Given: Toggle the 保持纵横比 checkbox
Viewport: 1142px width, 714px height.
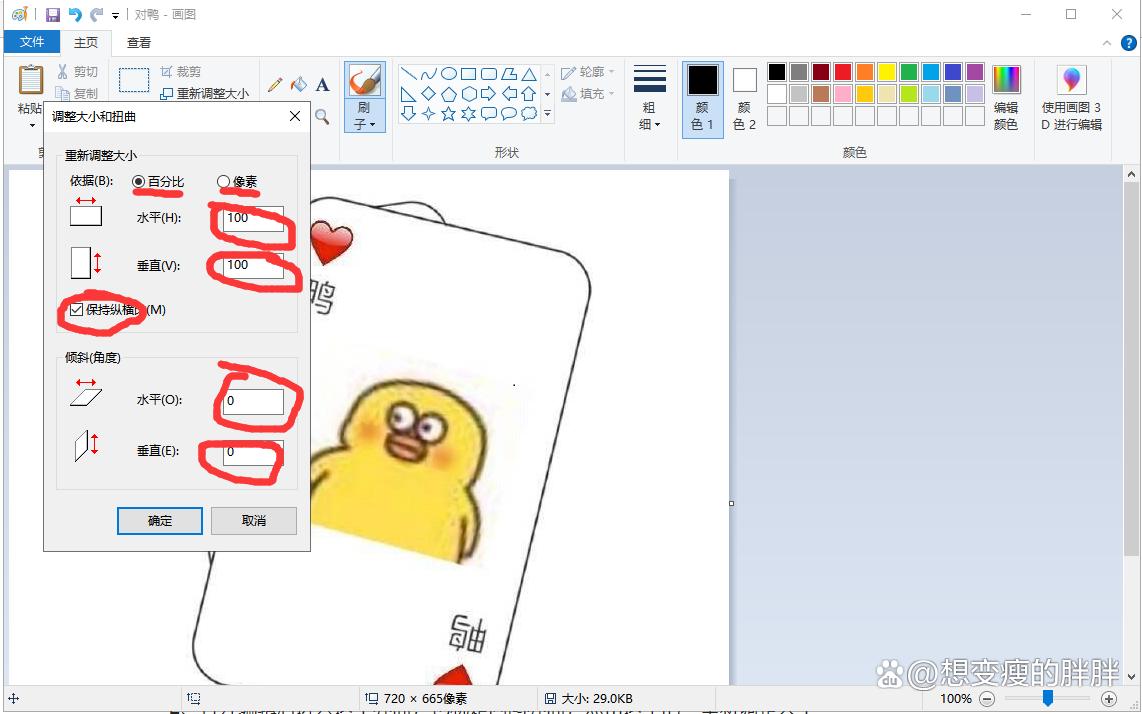Looking at the screenshot, I should tap(77, 310).
